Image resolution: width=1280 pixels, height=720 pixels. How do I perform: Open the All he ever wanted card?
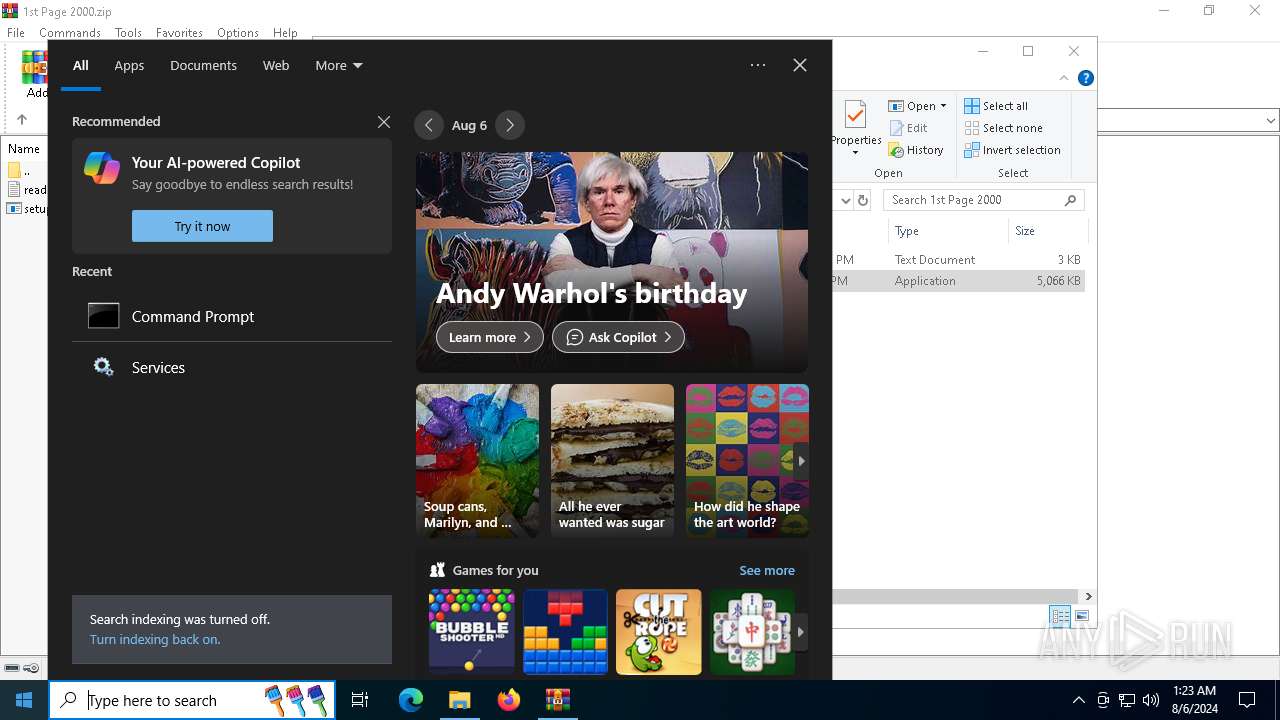pos(612,460)
